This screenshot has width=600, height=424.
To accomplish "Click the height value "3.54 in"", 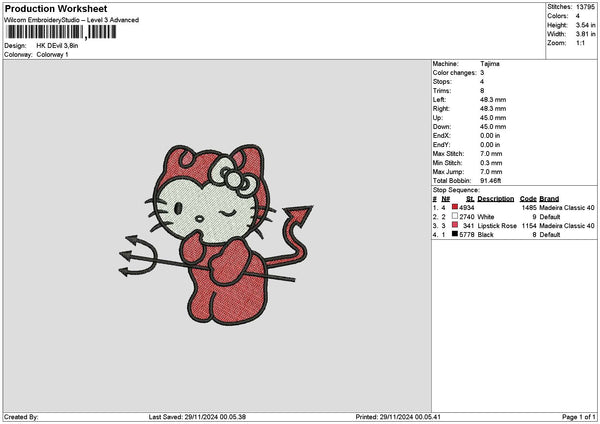I will [x=585, y=25].
